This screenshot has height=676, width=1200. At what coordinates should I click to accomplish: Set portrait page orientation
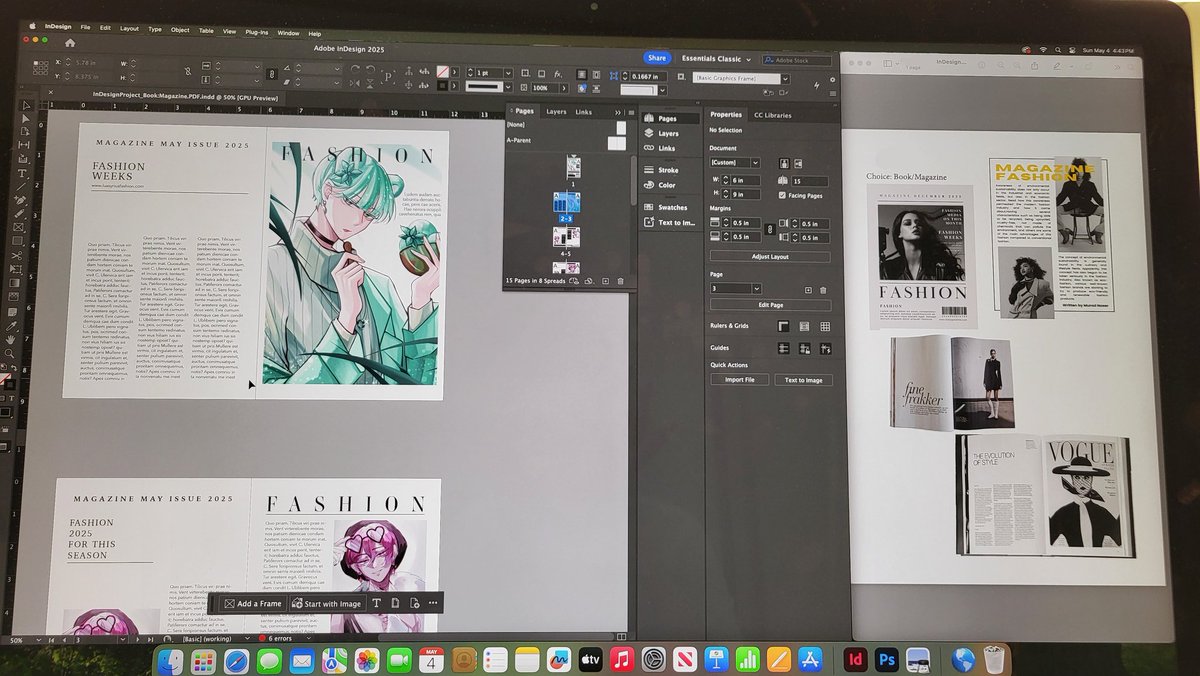pyautogui.click(x=784, y=163)
